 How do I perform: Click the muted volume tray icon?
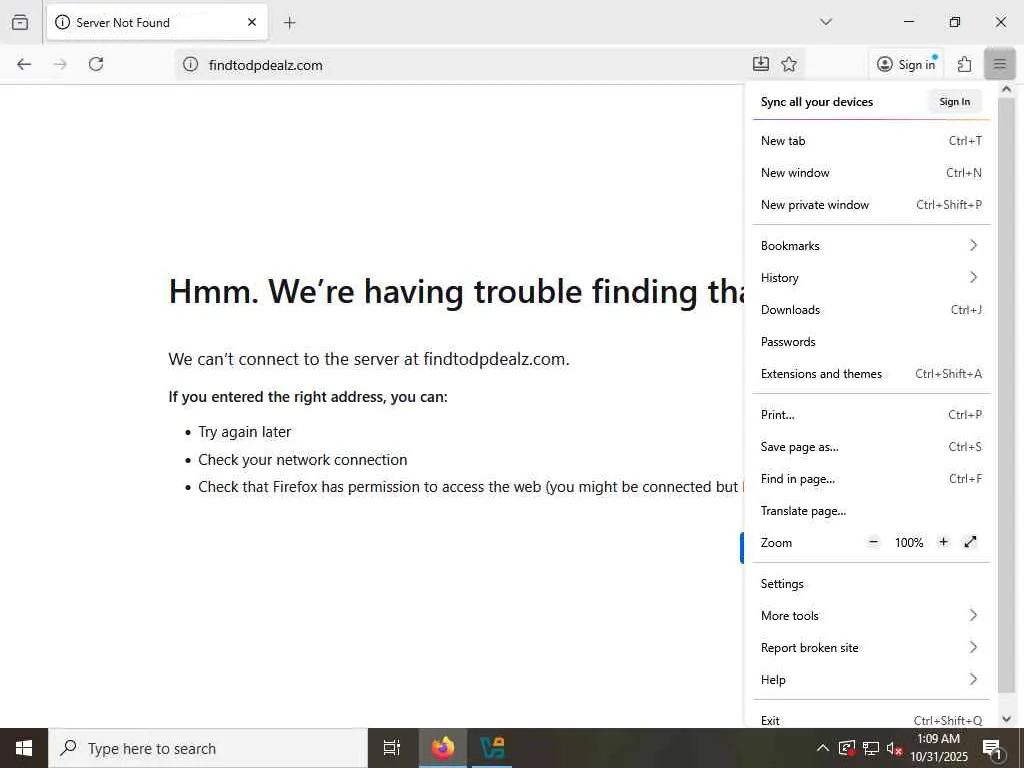[894, 748]
